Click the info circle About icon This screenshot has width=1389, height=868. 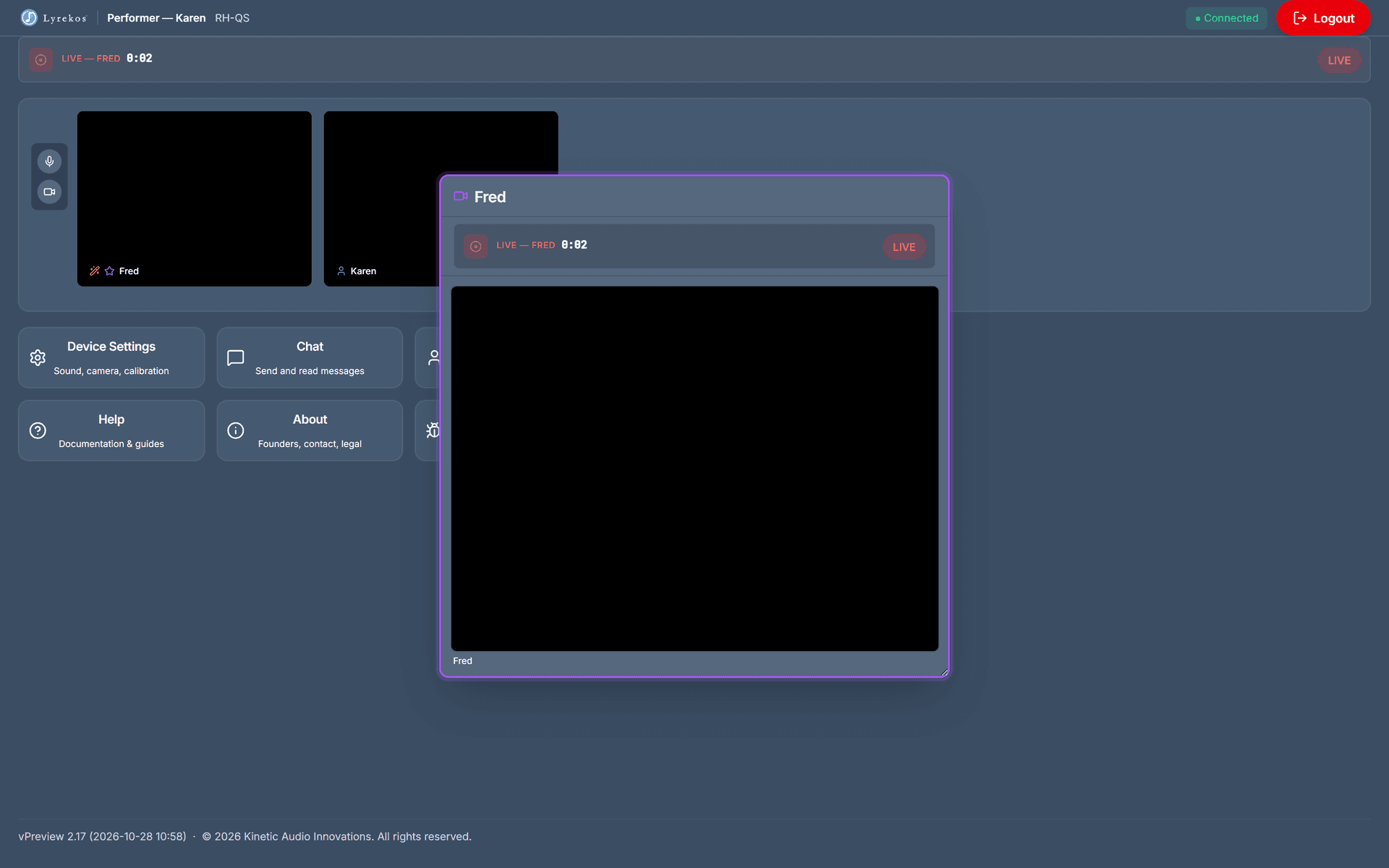[236, 430]
